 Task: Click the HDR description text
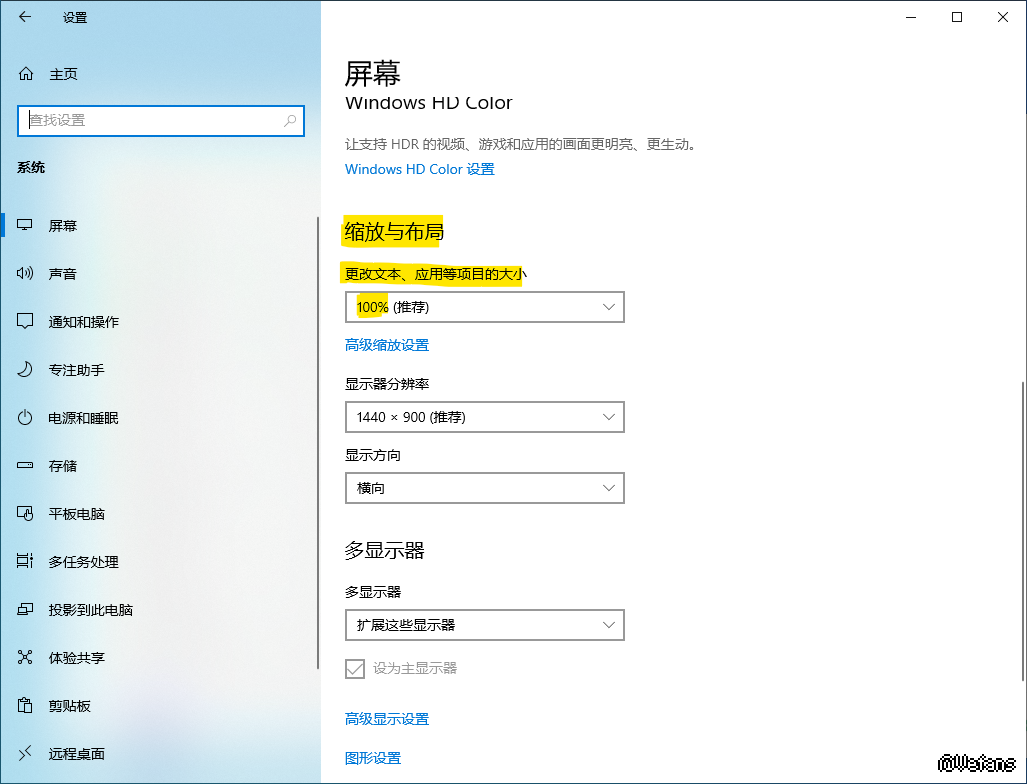(x=523, y=144)
